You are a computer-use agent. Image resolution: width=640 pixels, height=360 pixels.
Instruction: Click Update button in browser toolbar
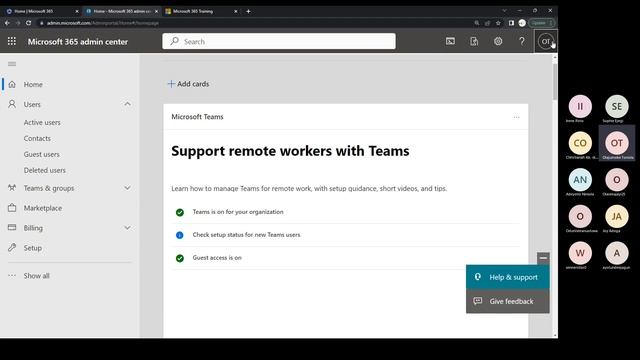pyautogui.click(x=542, y=23)
